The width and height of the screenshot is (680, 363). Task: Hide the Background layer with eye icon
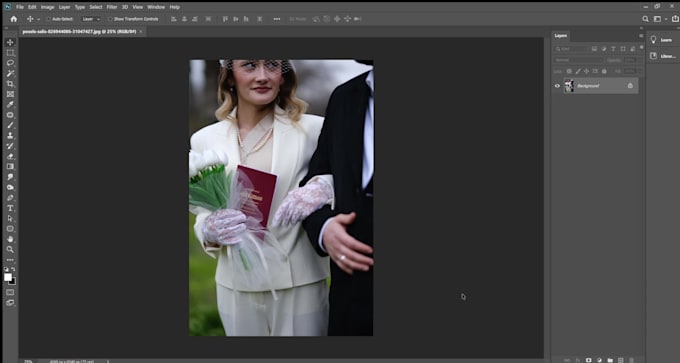pos(557,86)
